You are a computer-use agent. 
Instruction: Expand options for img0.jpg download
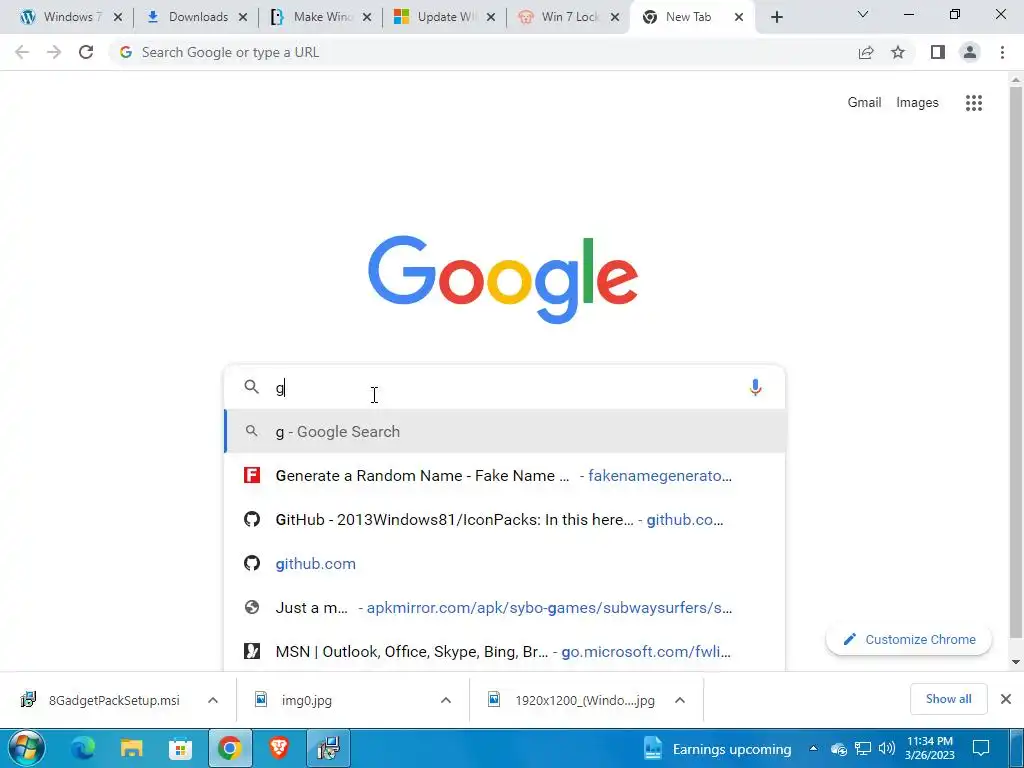coord(446,700)
